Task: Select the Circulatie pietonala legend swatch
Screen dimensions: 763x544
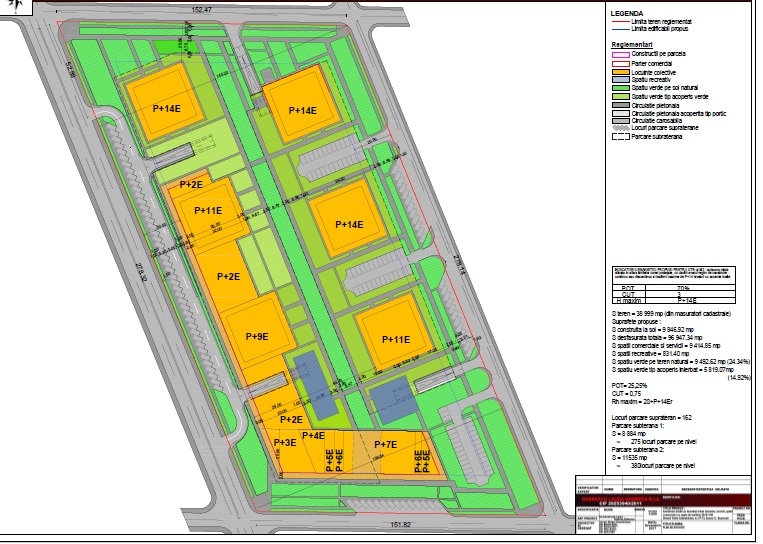Action: click(x=619, y=103)
